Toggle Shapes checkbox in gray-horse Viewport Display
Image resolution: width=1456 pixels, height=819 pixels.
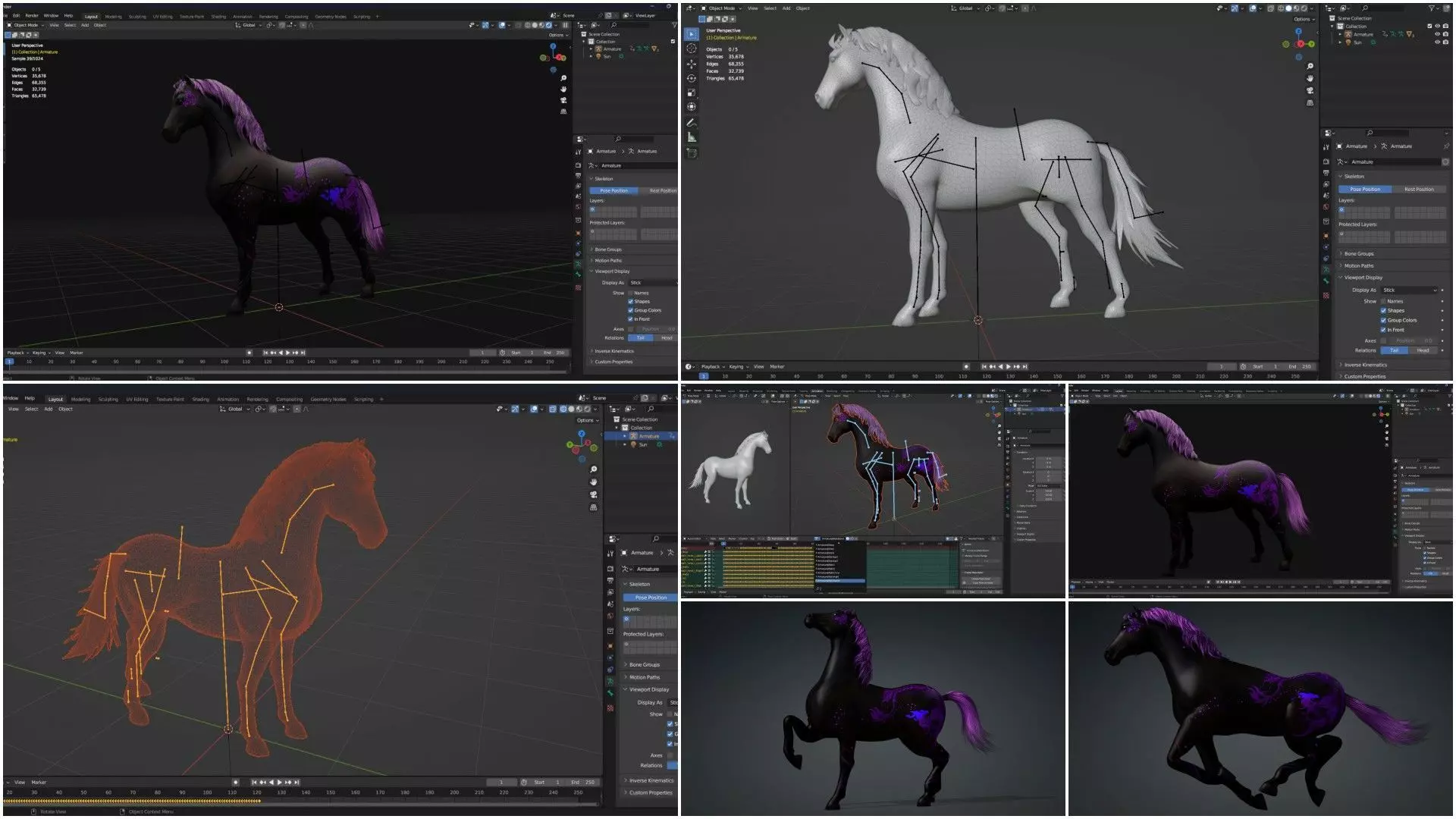(1383, 310)
